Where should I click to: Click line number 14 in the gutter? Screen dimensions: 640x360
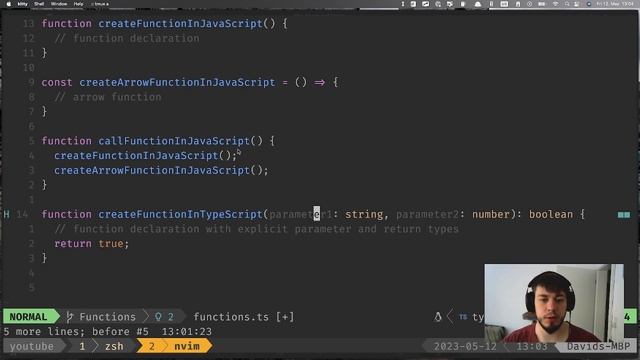click(x=22, y=214)
